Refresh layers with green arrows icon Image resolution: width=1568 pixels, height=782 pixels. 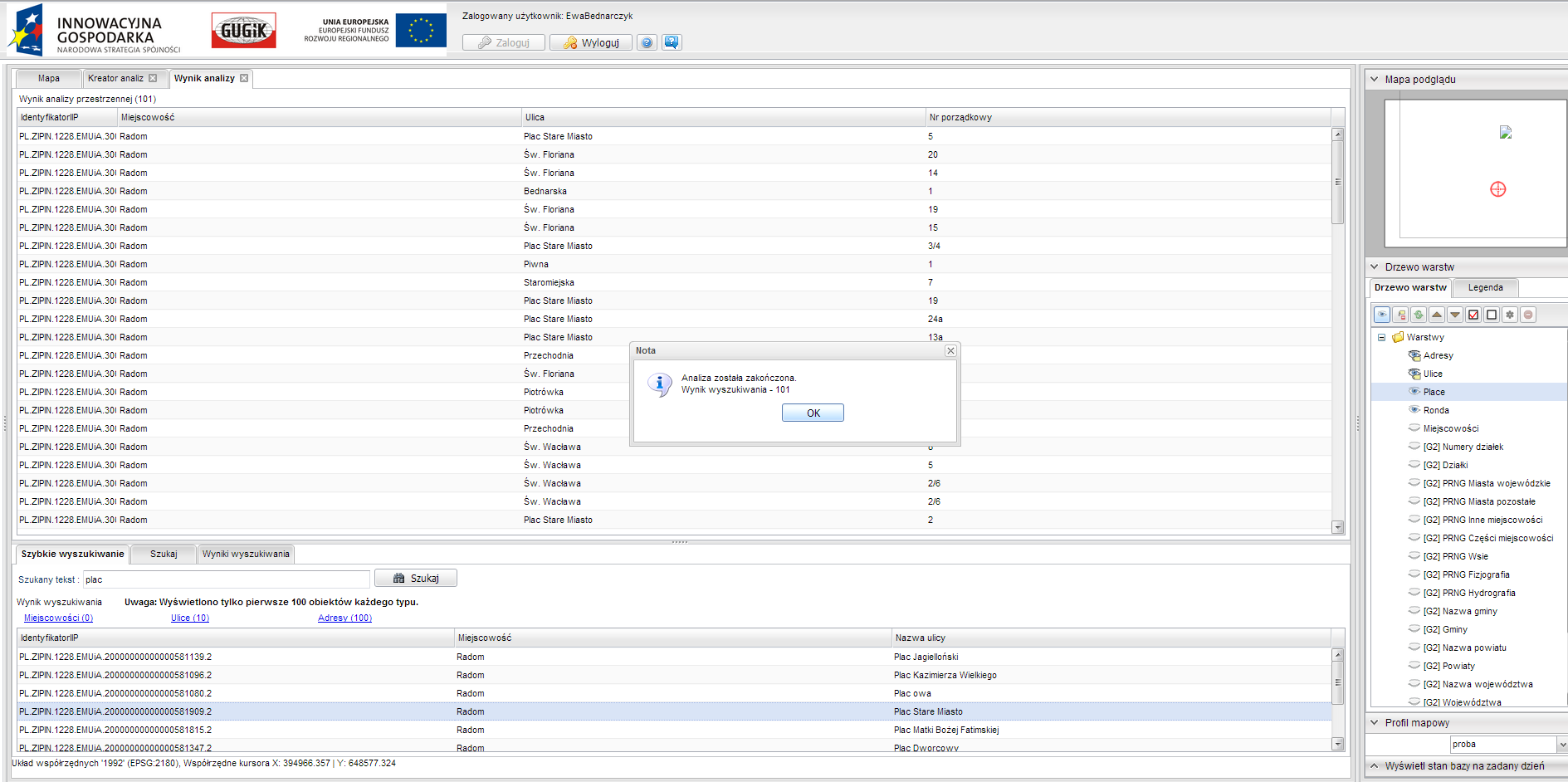[x=1419, y=315]
